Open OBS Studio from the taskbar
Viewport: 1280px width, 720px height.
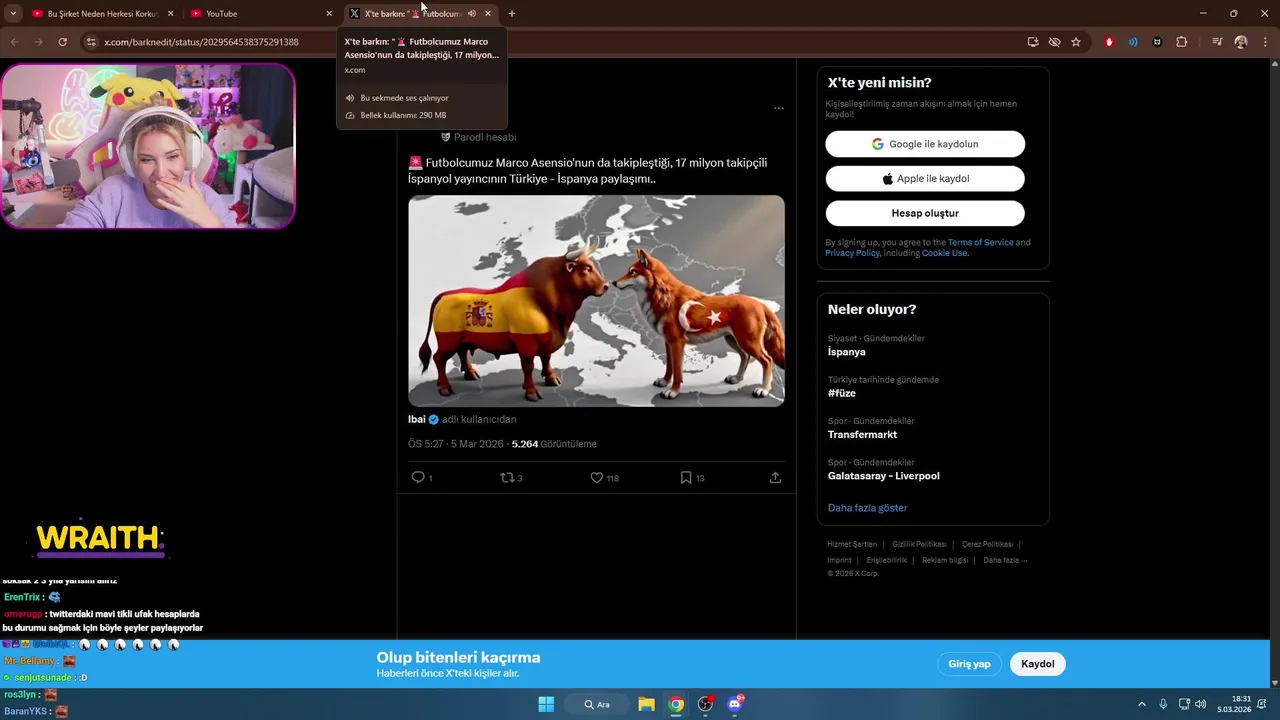click(x=706, y=704)
